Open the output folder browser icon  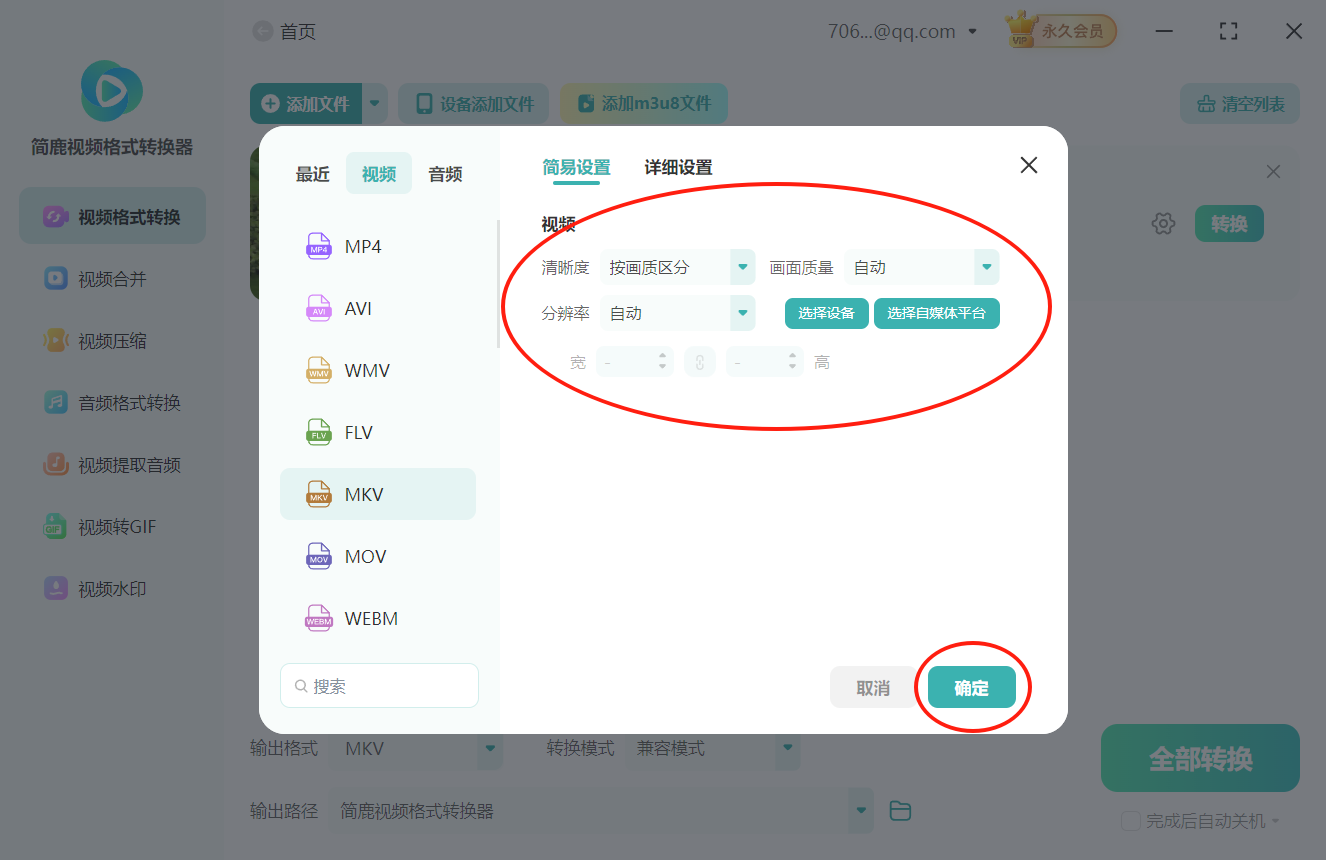pos(899,810)
